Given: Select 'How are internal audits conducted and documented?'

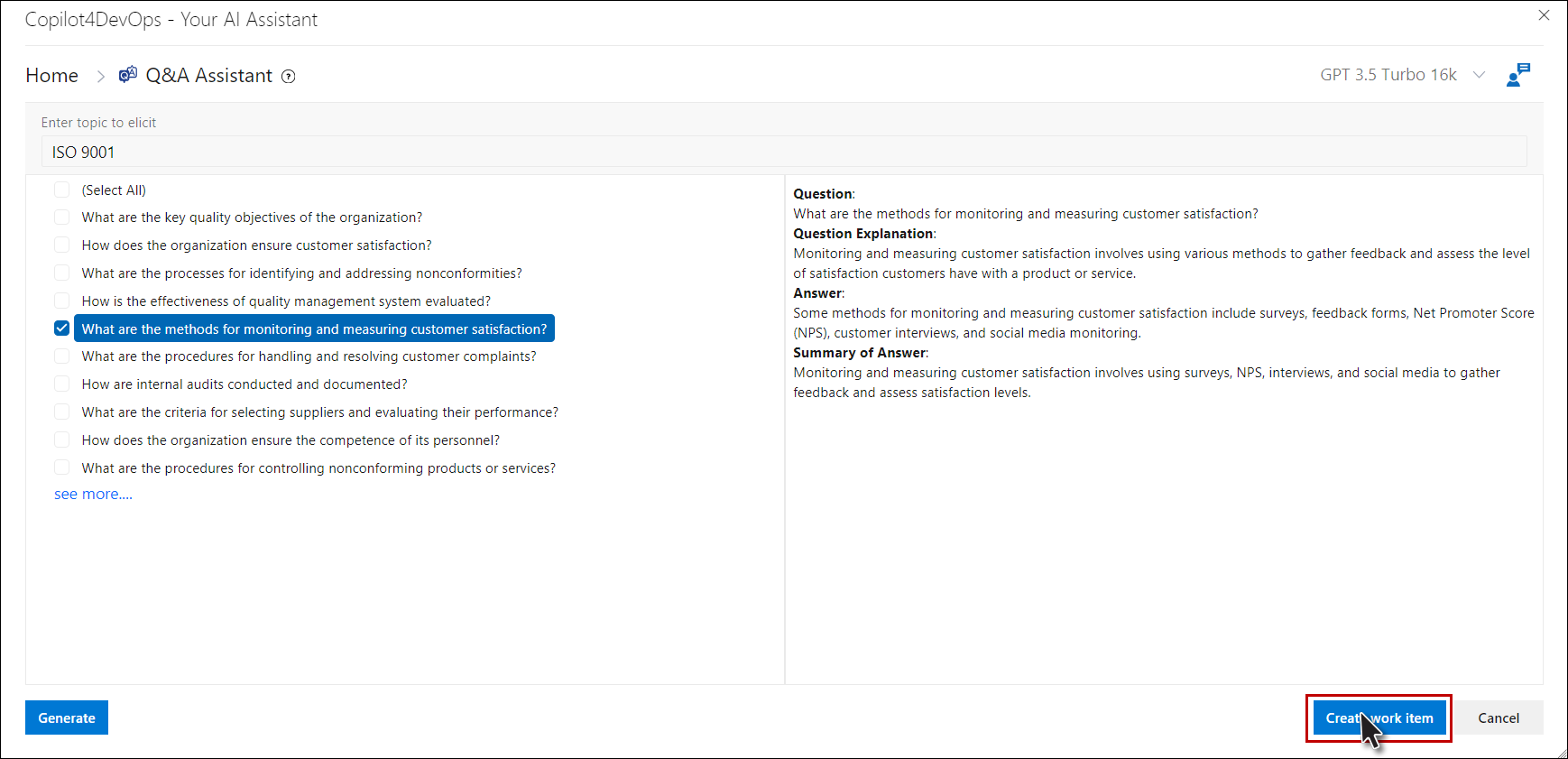Looking at the screenshot, I should click(x=244, y=384).
